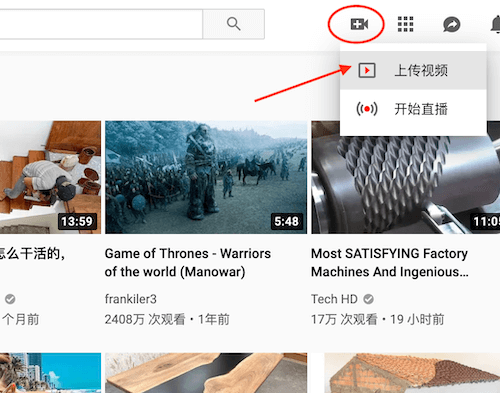The width and height of the screenshot is (500, 393).
Task: Open the Game of Thrones video thumbnail
Action: 206,177
